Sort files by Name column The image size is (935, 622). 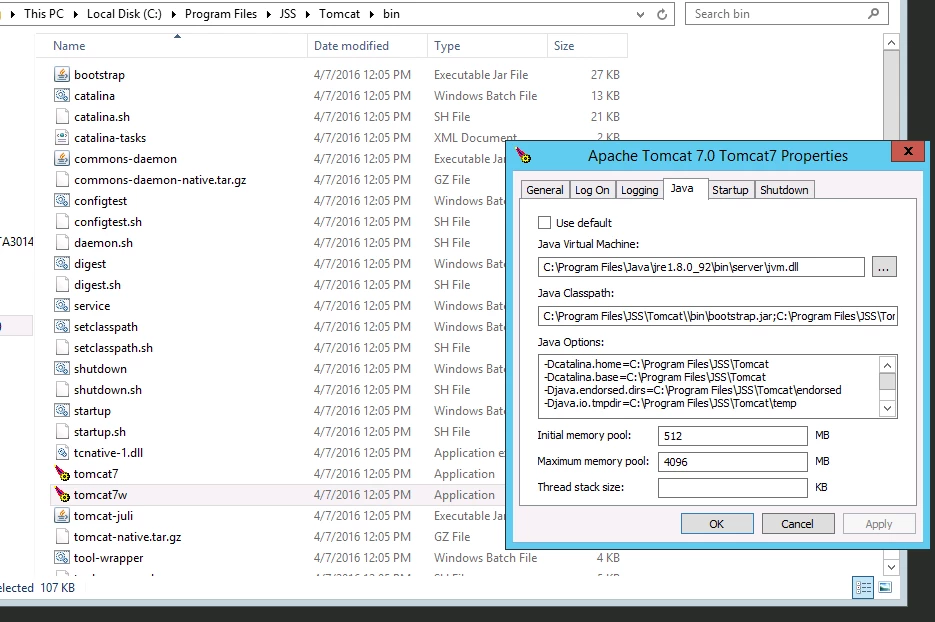click(171, 46)
